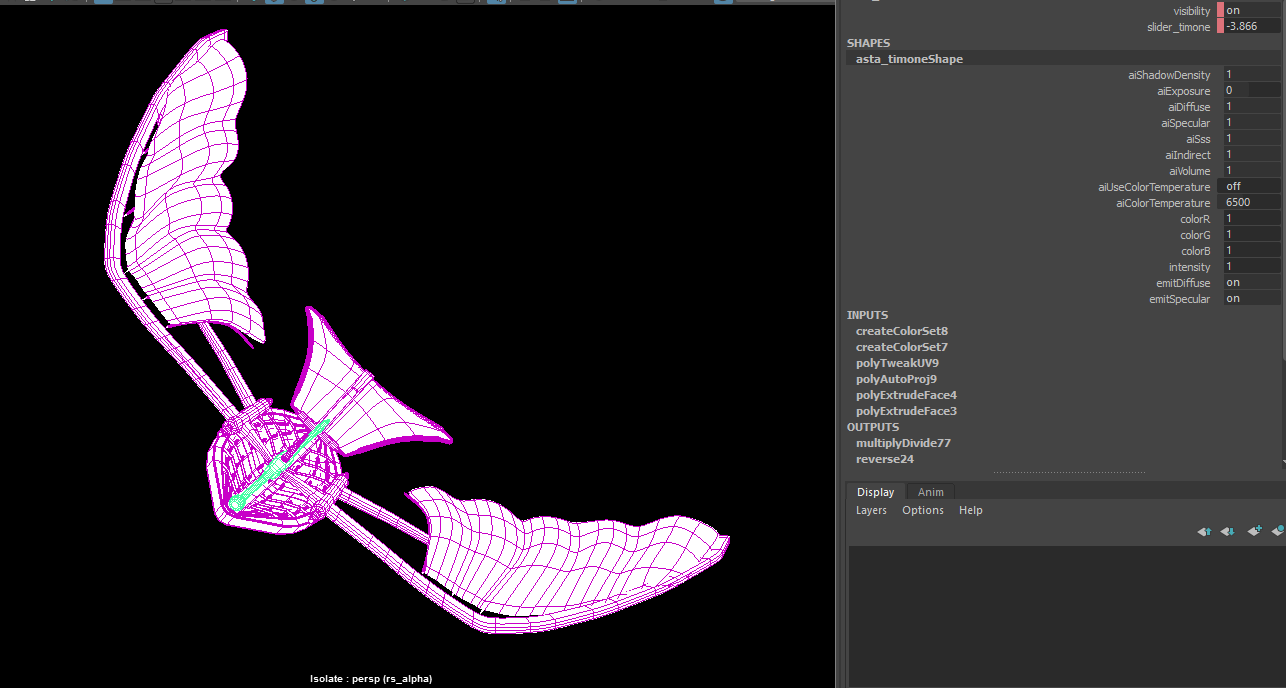
Task: Select the Display tab
Action: (875, 492)
